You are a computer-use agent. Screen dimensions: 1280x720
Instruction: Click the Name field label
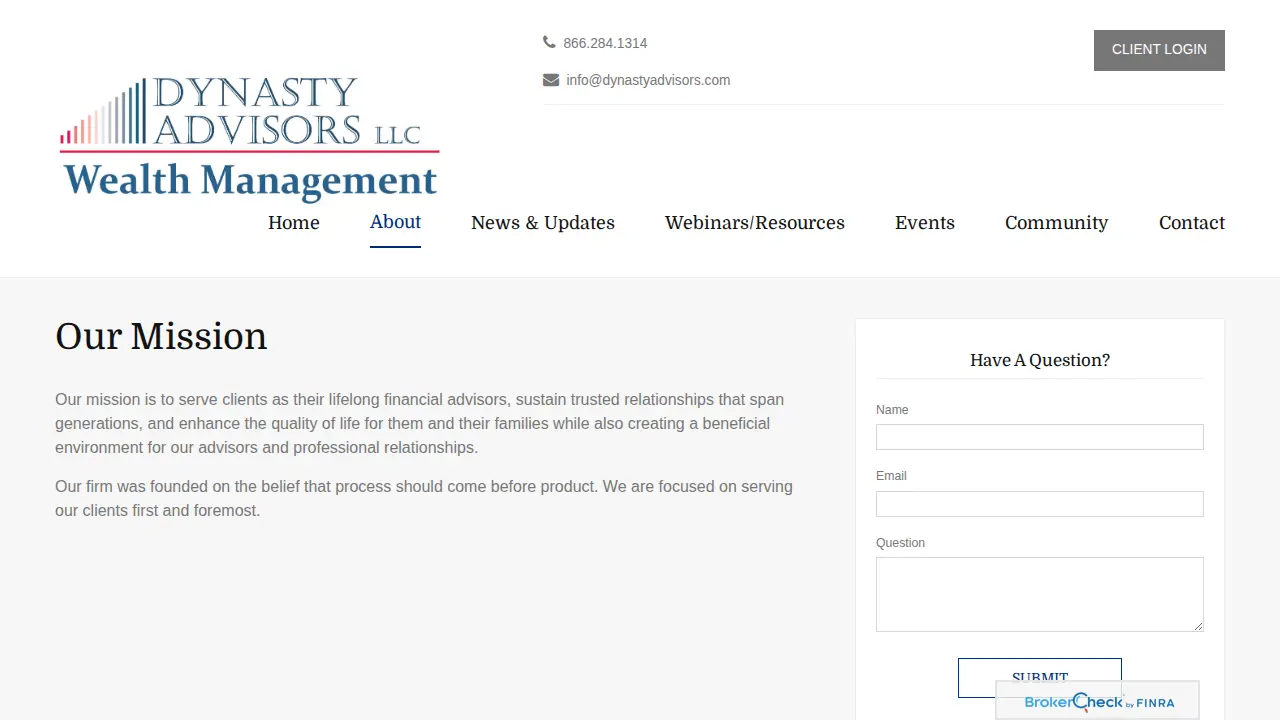(x=892, y=410)
